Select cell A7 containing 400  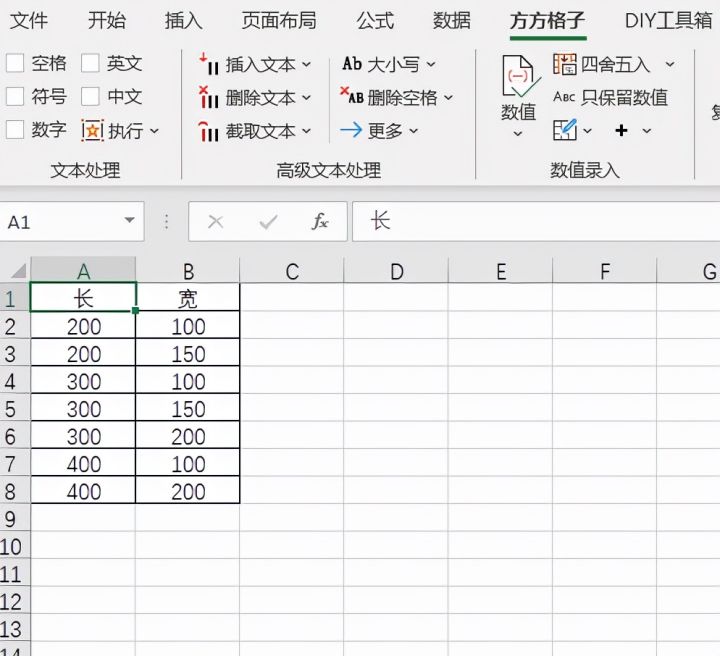coord(83,464)
